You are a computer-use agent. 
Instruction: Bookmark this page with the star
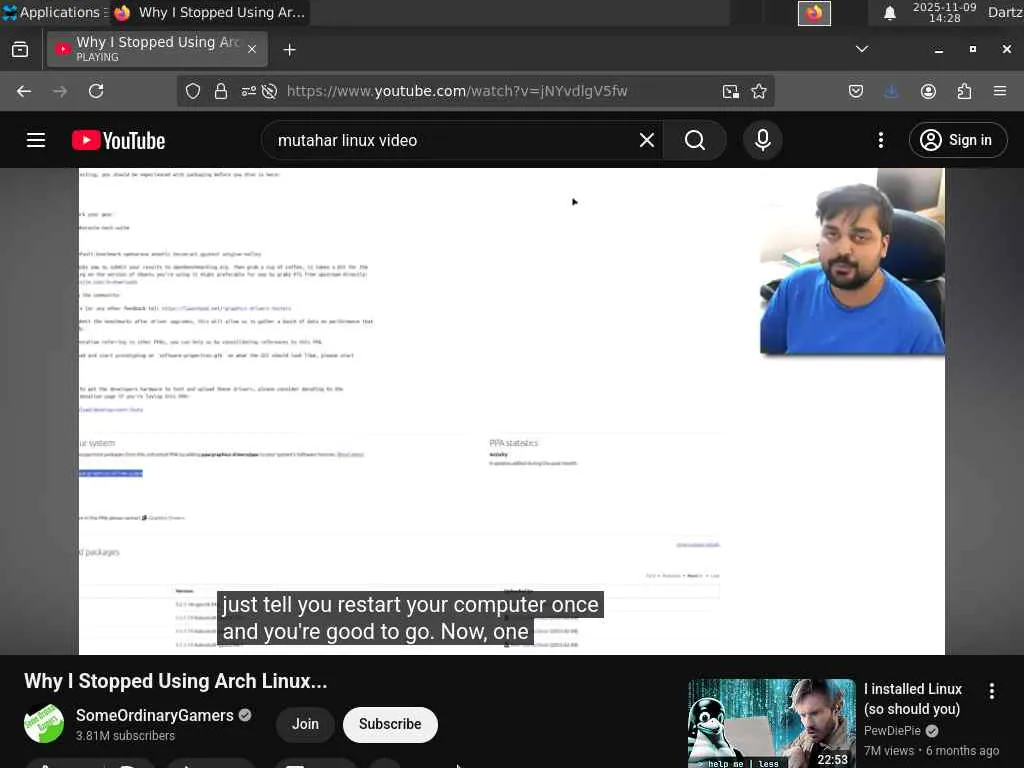pos(759,91)
